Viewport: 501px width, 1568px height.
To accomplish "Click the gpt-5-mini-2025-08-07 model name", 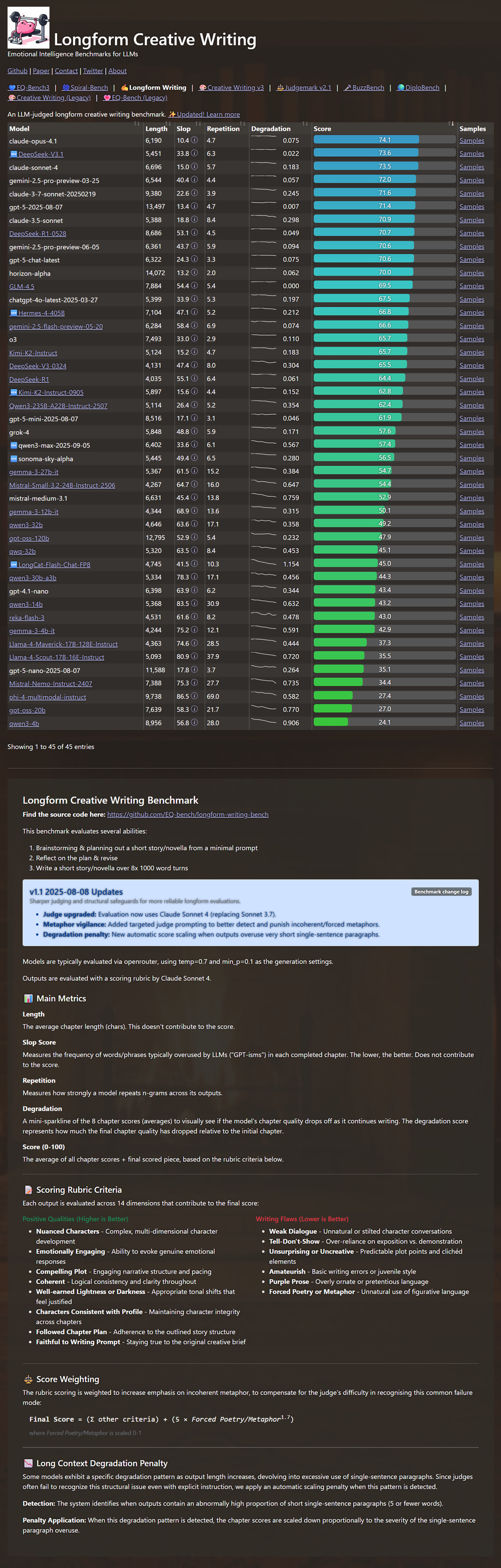I will pos(43,419).
